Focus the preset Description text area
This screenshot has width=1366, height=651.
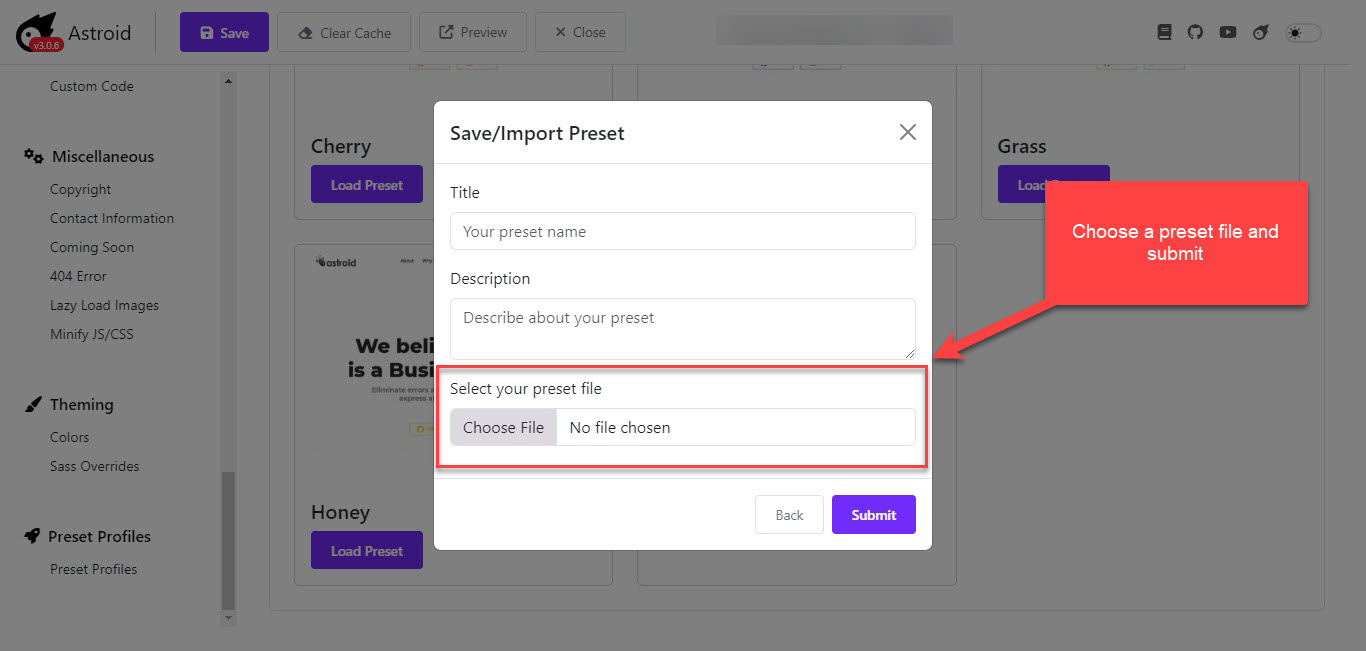(682, 329)
